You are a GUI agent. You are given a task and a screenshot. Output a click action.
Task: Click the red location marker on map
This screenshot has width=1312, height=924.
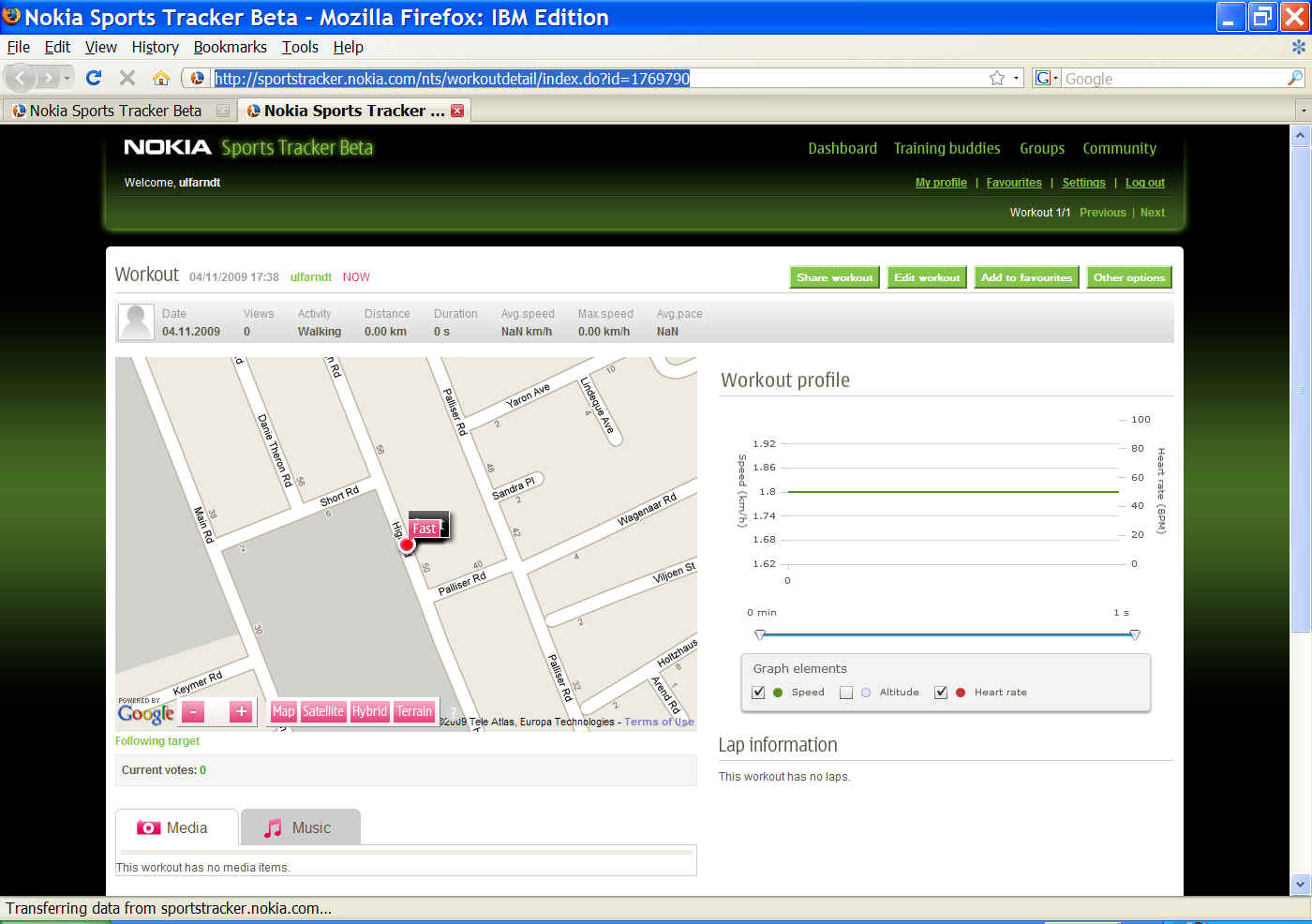click(407, 544)
